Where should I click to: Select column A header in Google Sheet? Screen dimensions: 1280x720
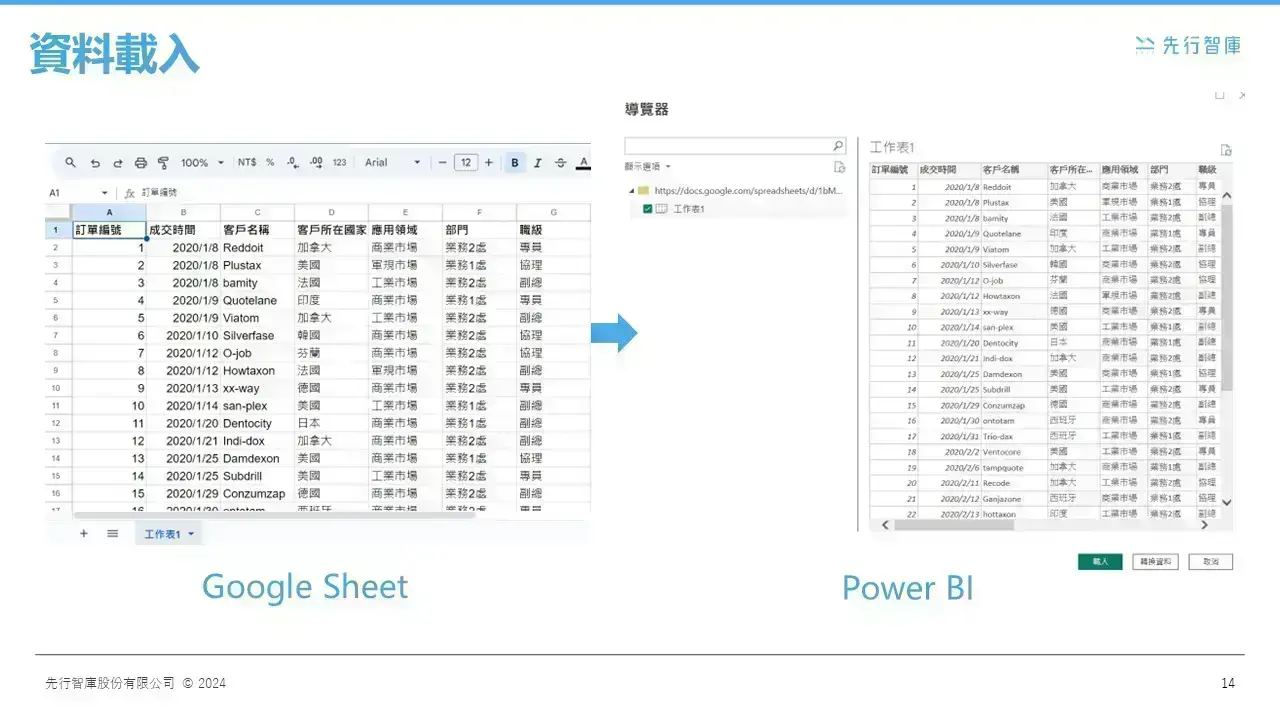point(109,213)
